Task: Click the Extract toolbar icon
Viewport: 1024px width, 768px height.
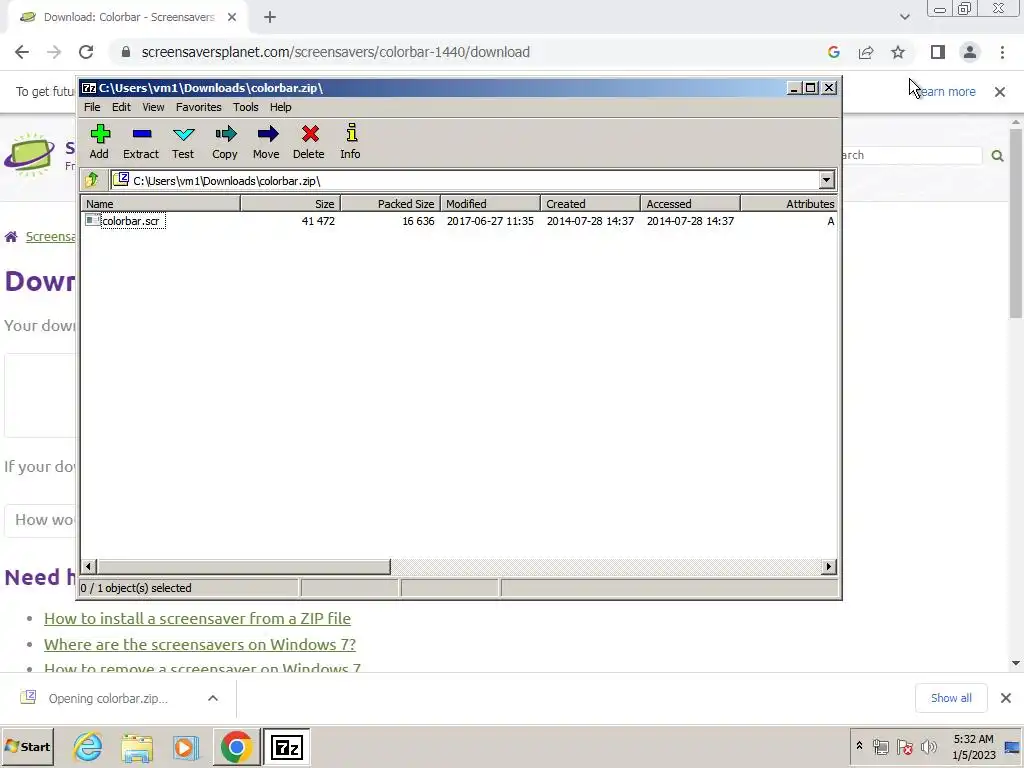Action: [141, 141]
